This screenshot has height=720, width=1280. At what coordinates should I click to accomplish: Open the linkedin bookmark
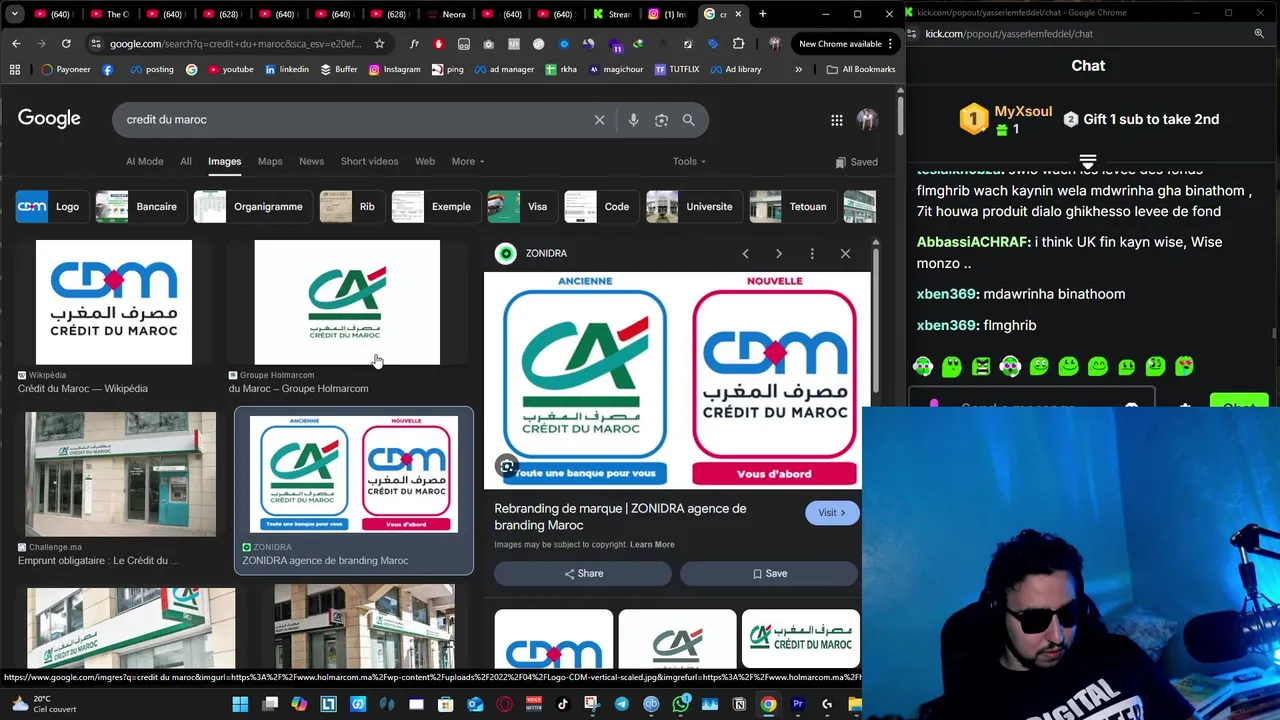(x=286, y=69)
